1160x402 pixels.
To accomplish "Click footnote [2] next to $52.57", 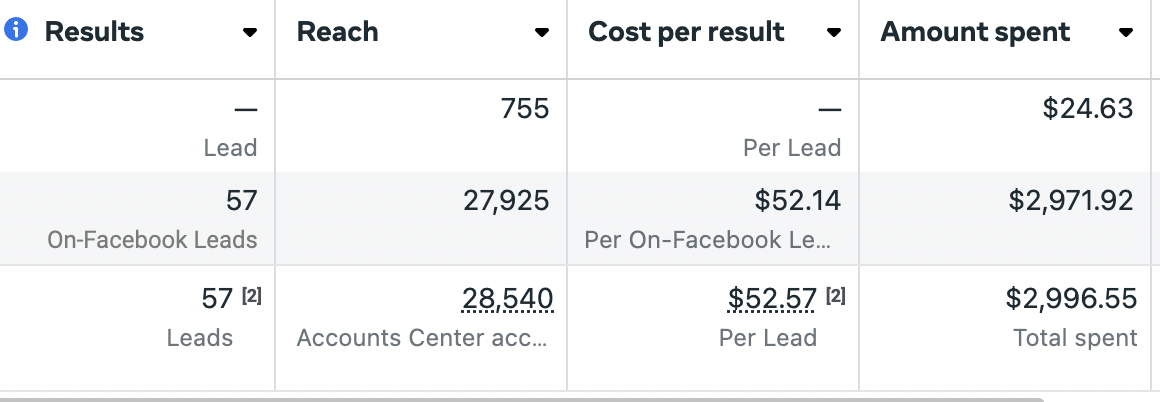I will pos(835,296).
